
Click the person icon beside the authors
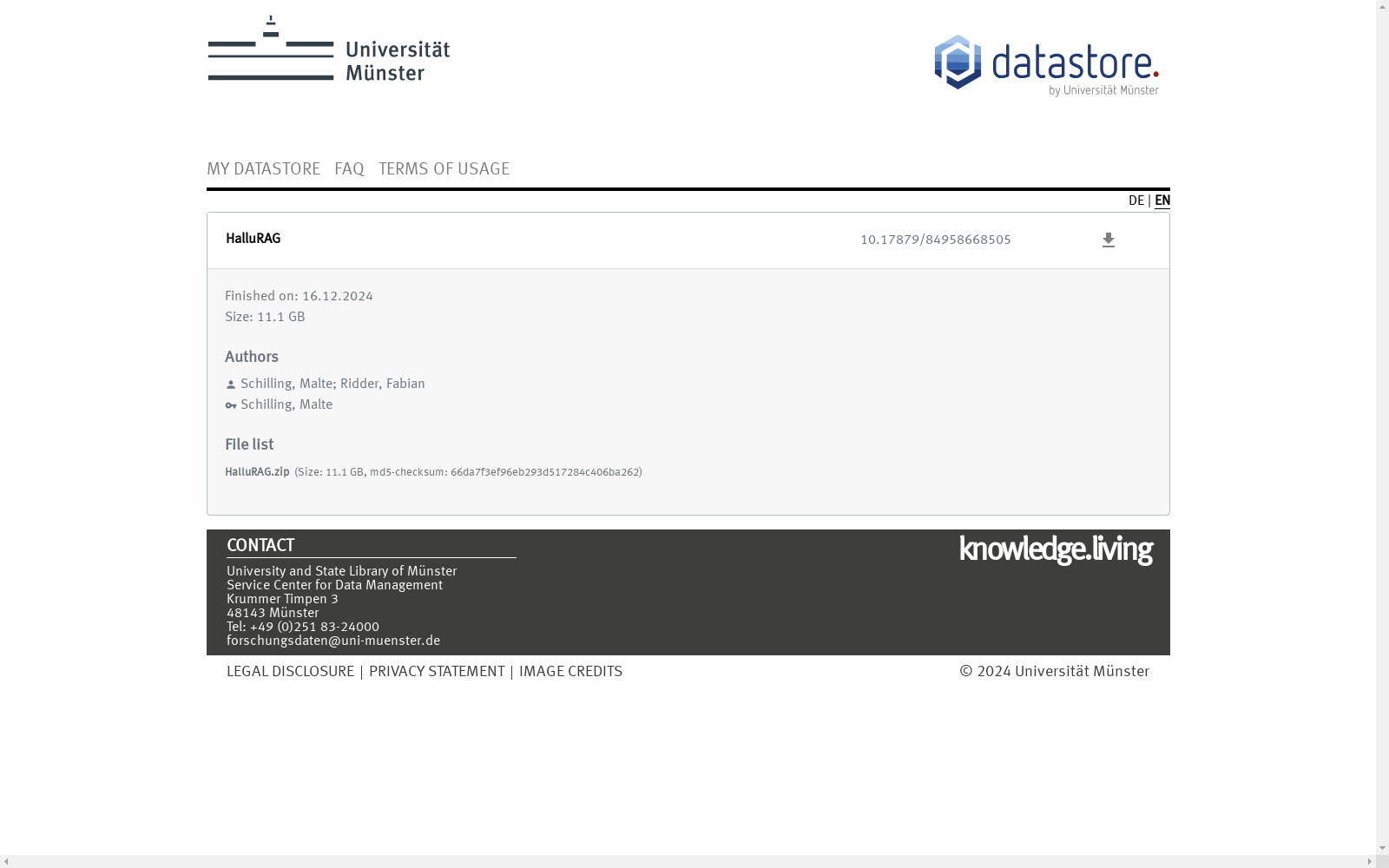pos(231,385)
